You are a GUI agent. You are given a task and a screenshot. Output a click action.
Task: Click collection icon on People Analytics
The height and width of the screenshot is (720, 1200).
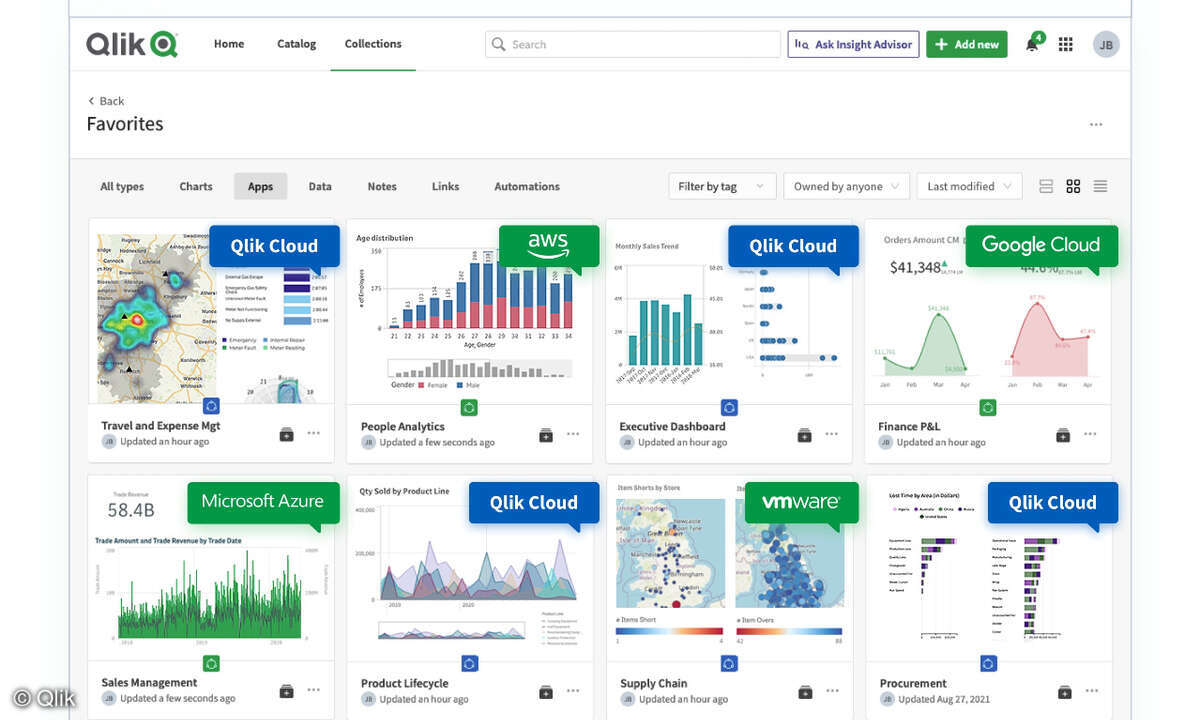coord(545,434)
